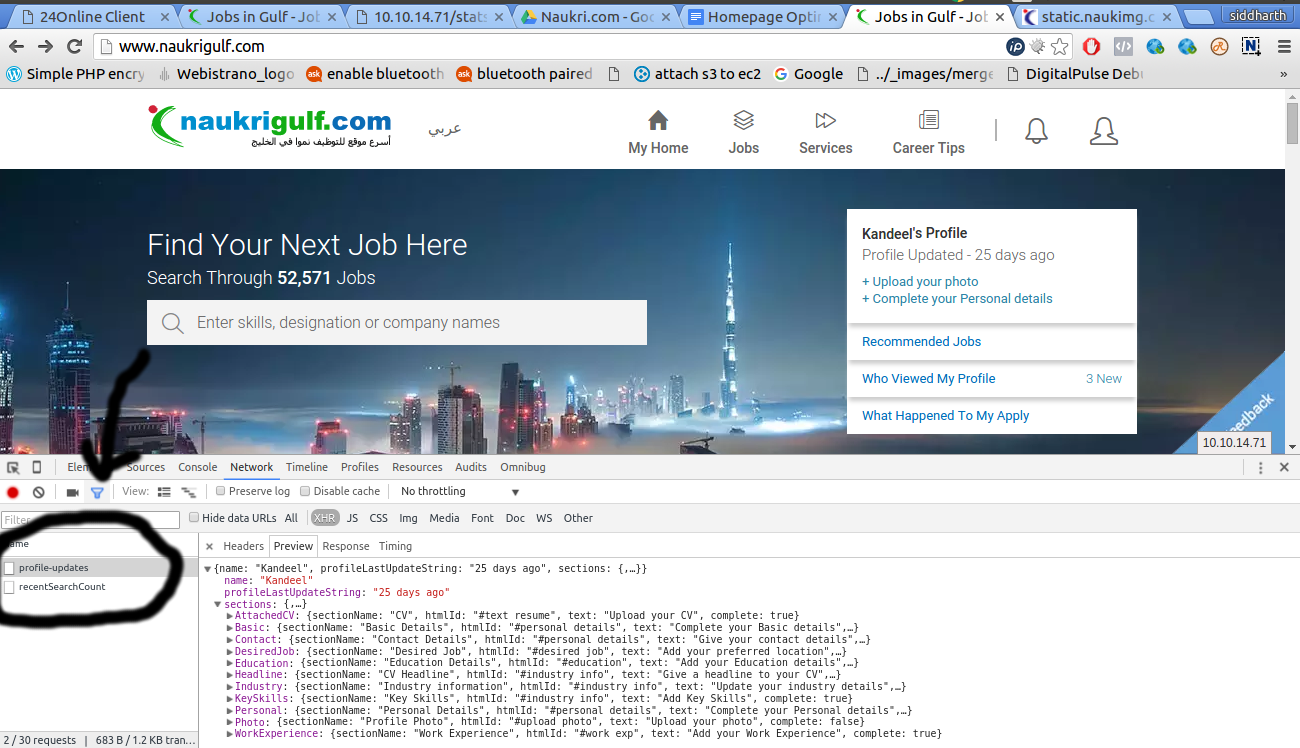The image size is (1300, 748).
Task: Select the XHR filter pill
Action: [324, 518]
